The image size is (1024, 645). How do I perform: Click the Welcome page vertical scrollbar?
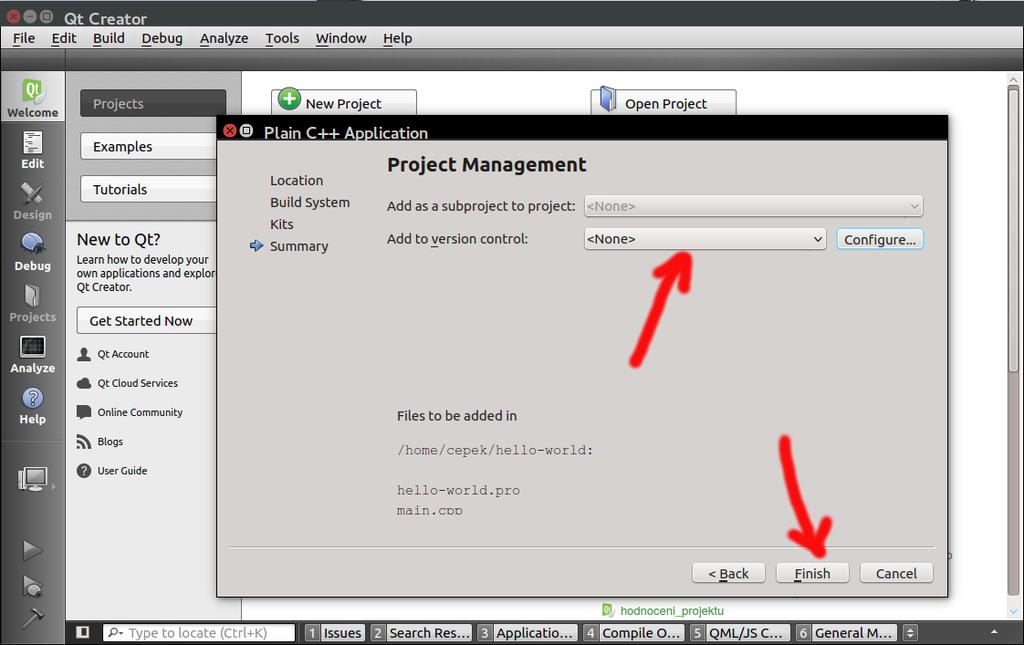pyautogui.click(x=1014, y=228)
